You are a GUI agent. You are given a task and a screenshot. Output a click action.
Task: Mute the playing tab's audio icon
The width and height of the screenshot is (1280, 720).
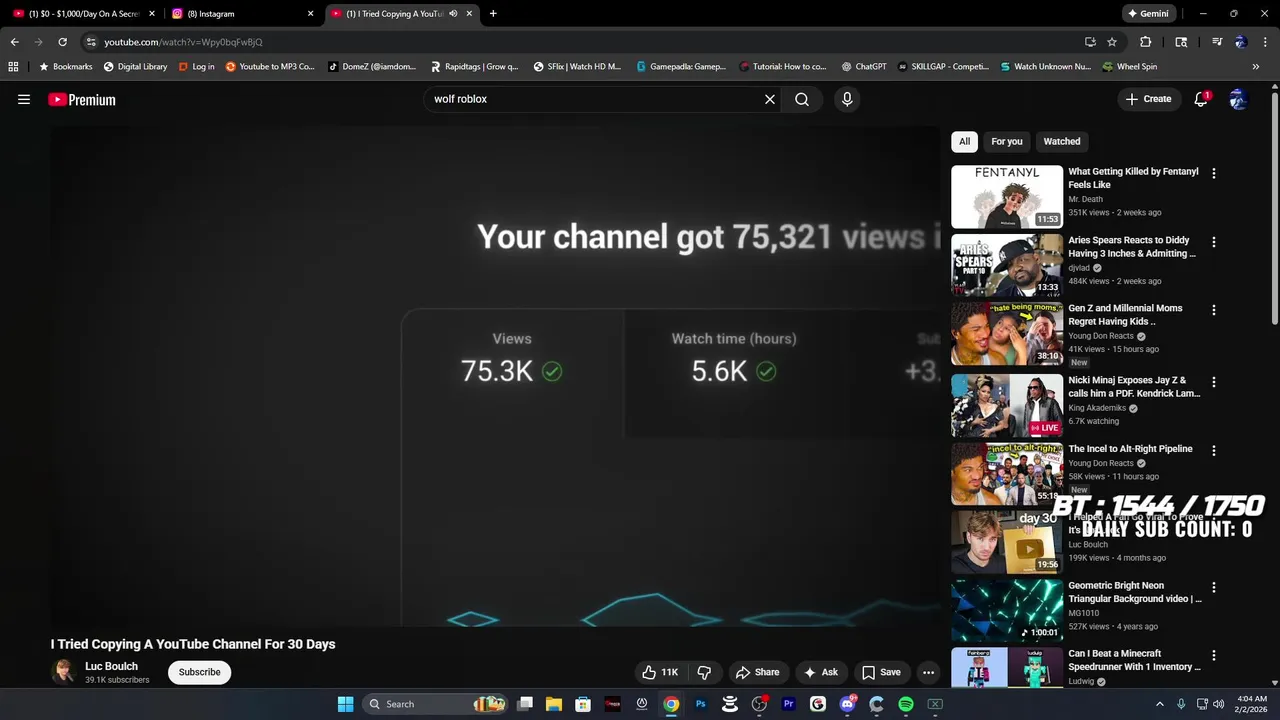coord(453,14)
